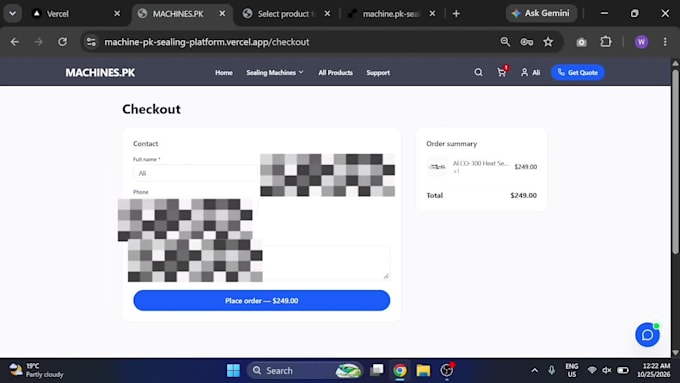Click the Get Quote button

tap(578, 72)
